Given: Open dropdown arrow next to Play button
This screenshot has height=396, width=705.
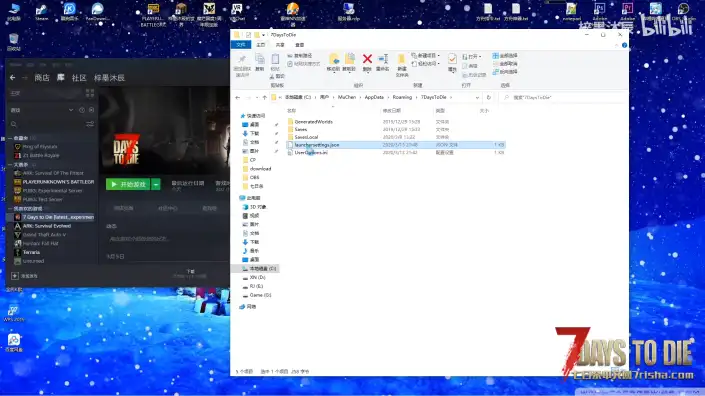Looking at the screenshot, I should click(156, 184).
